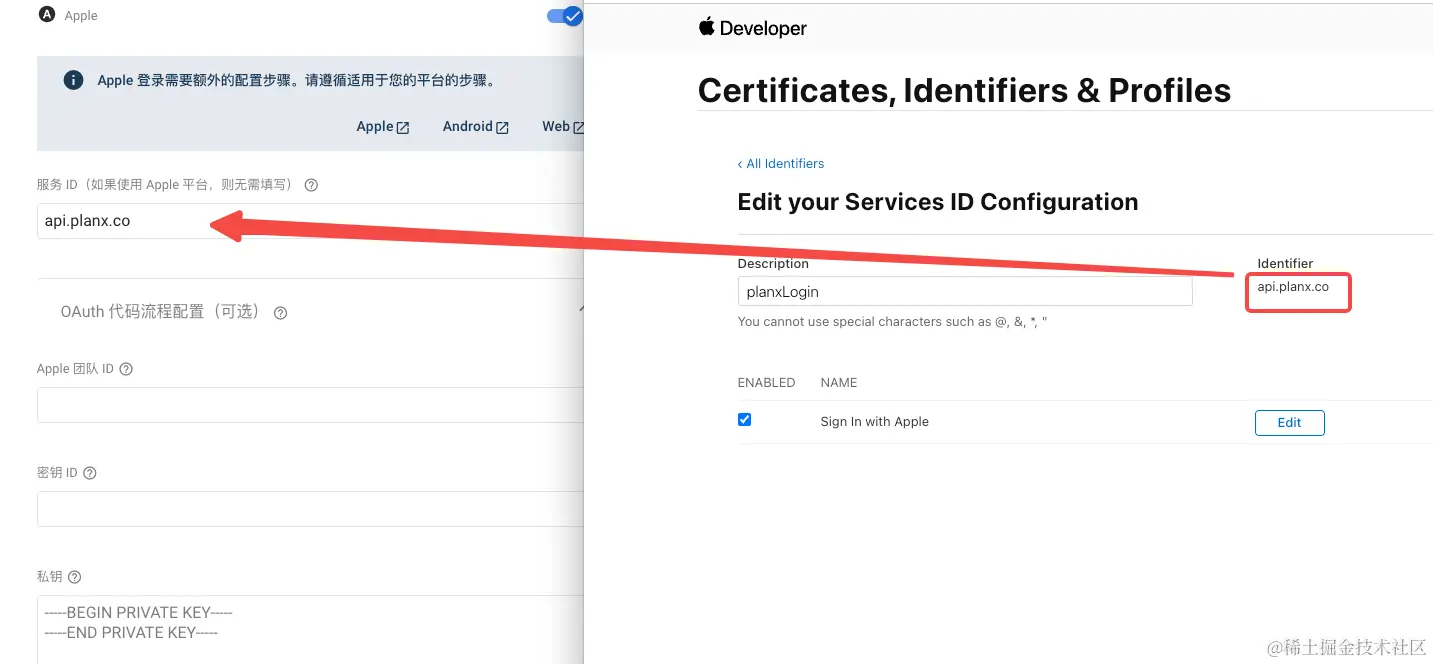Click the Sign In with Apple row name

click(x=874, y=422)
